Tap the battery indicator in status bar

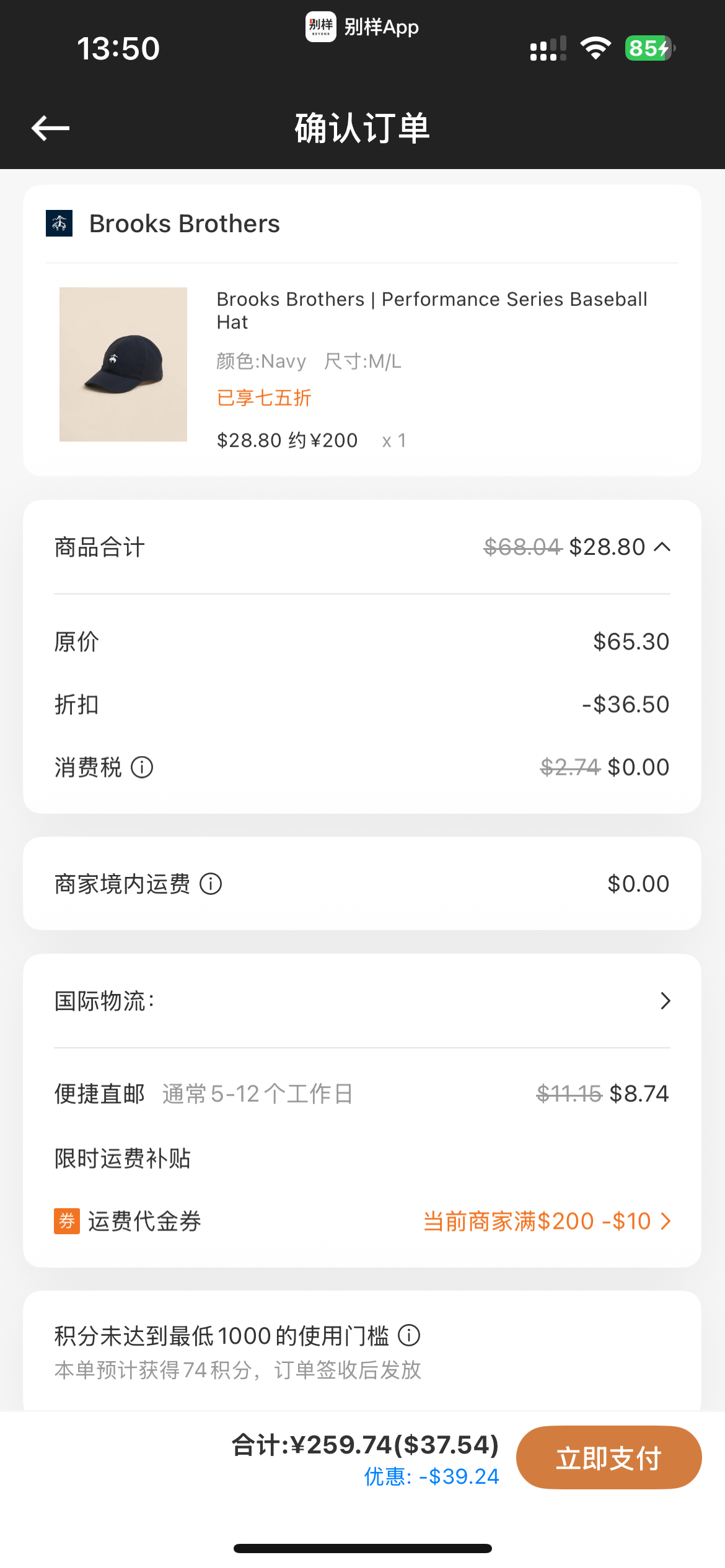[650, 48]
